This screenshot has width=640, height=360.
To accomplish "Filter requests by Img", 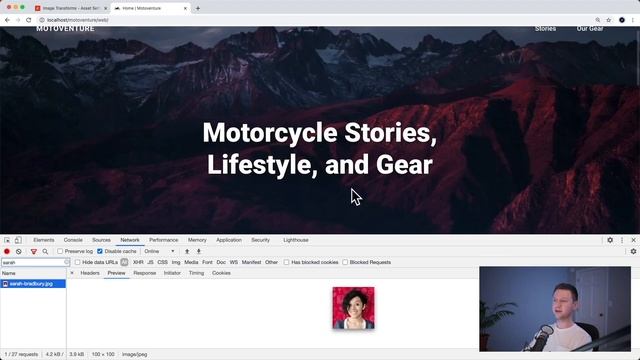I will coord(176,262).
